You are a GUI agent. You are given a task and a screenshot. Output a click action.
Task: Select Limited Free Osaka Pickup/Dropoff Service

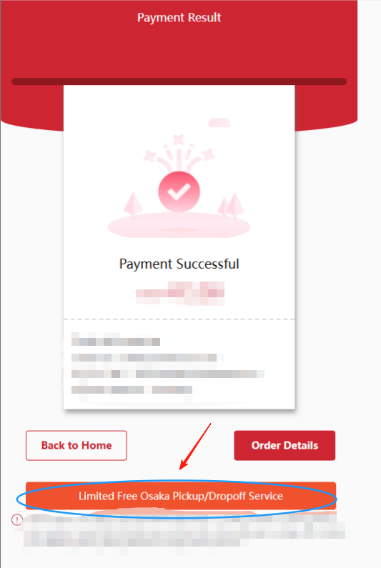181,496
